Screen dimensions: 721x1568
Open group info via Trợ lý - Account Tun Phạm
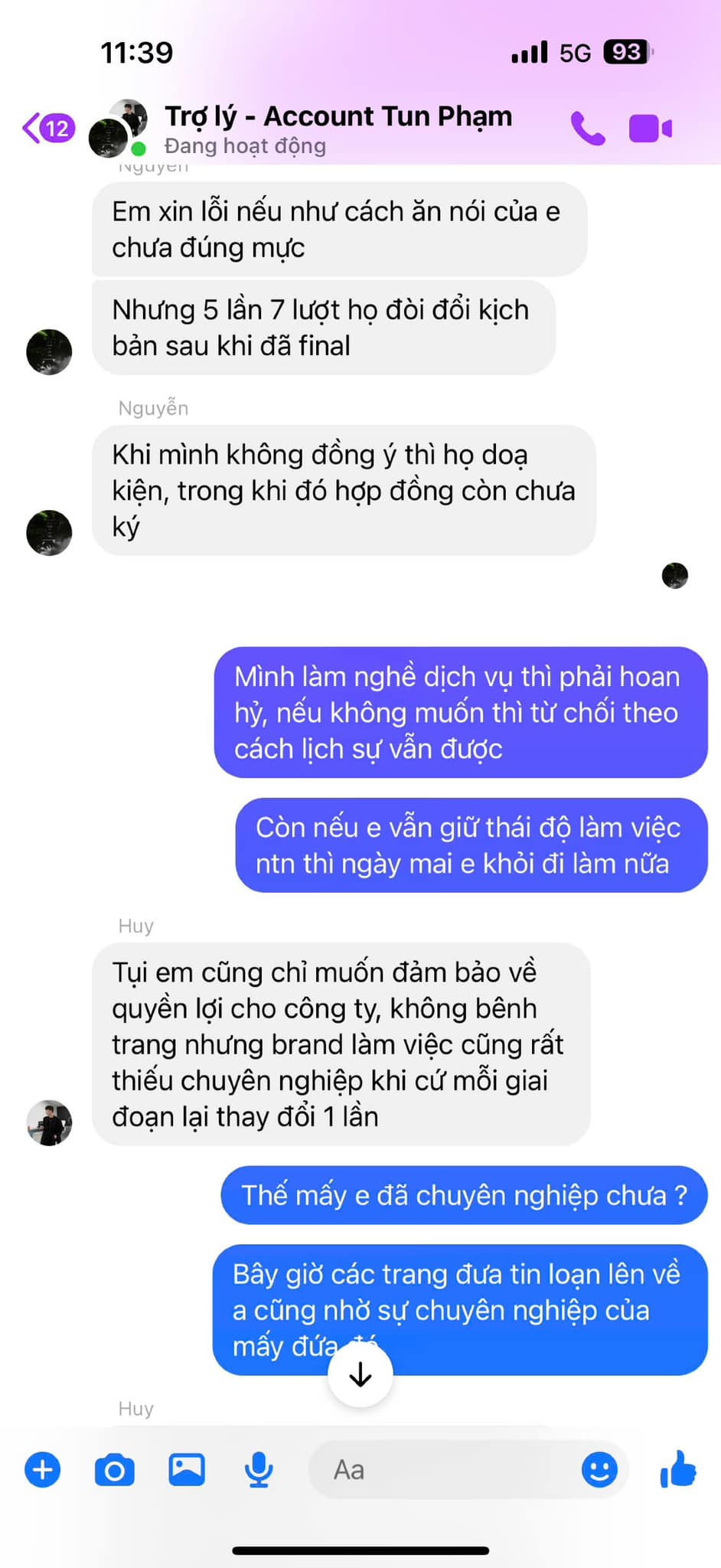click(339, 116)
